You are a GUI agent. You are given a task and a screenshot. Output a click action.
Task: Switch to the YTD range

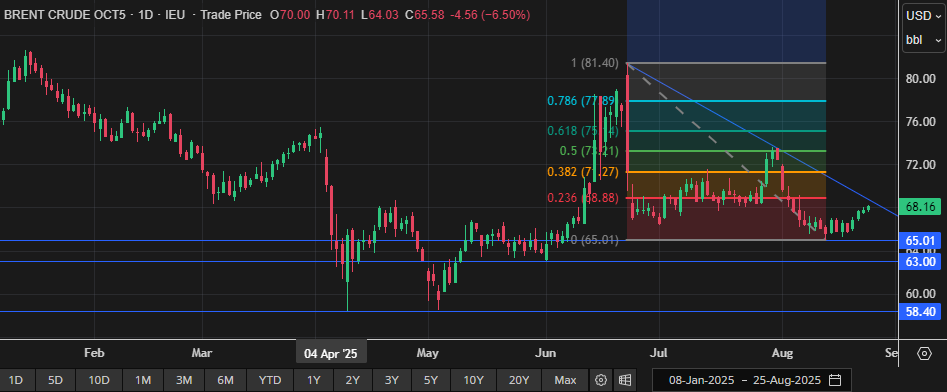coord(270,380)
